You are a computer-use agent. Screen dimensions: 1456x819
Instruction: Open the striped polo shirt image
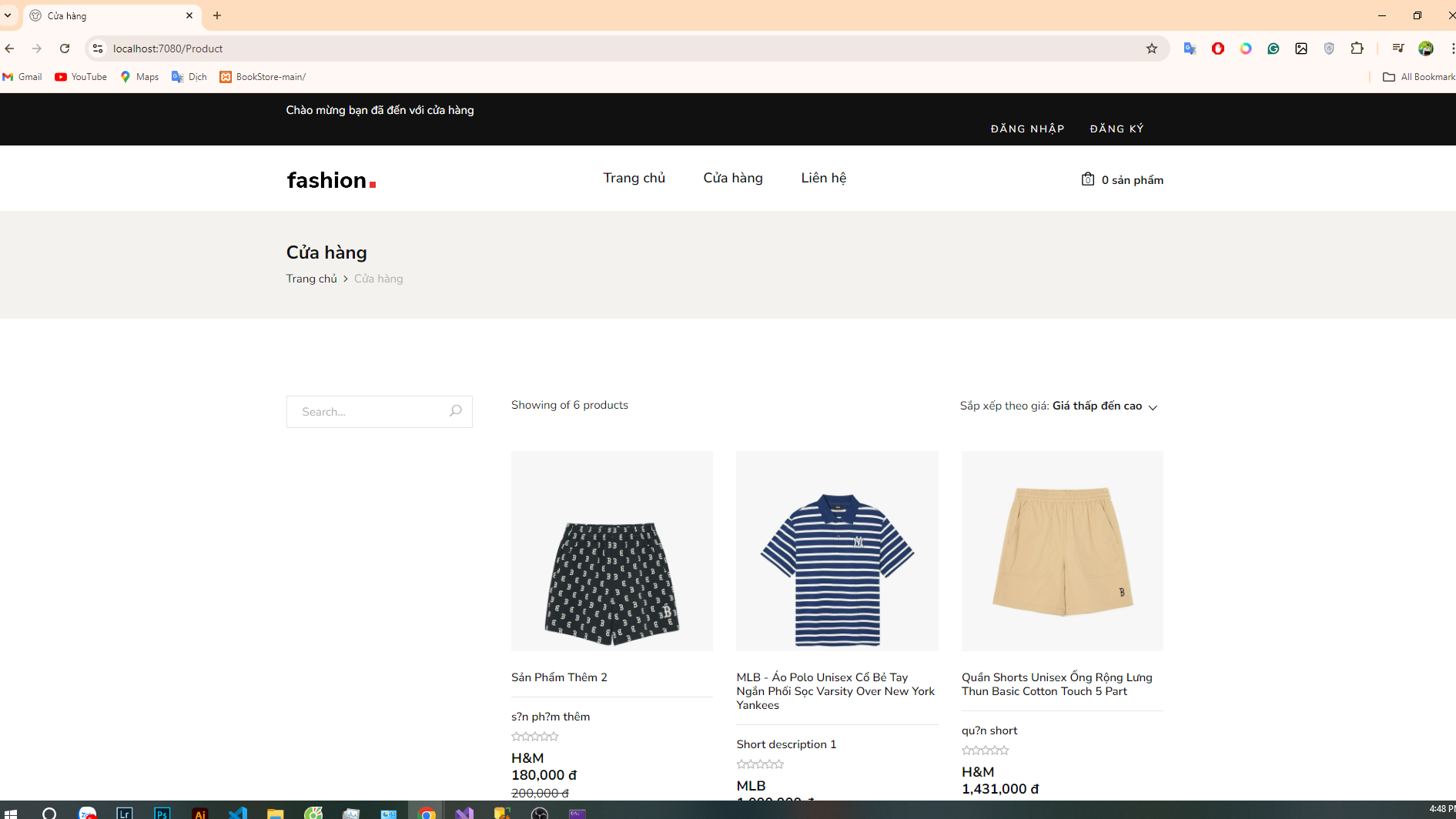[x=837, y=551]
